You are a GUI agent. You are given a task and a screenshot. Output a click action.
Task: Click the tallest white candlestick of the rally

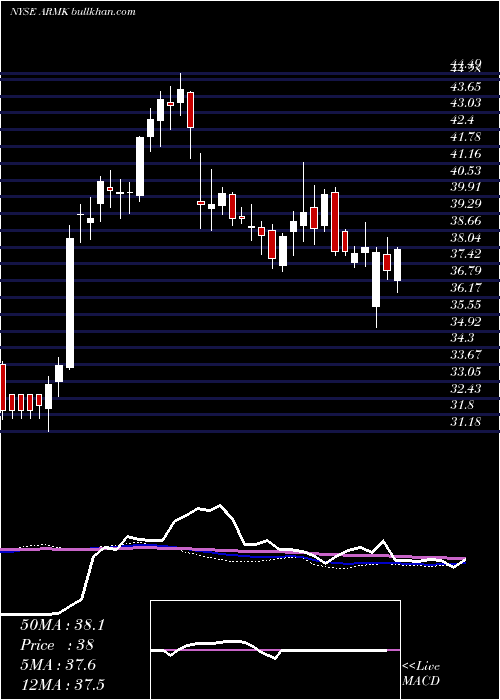(70, 303)
